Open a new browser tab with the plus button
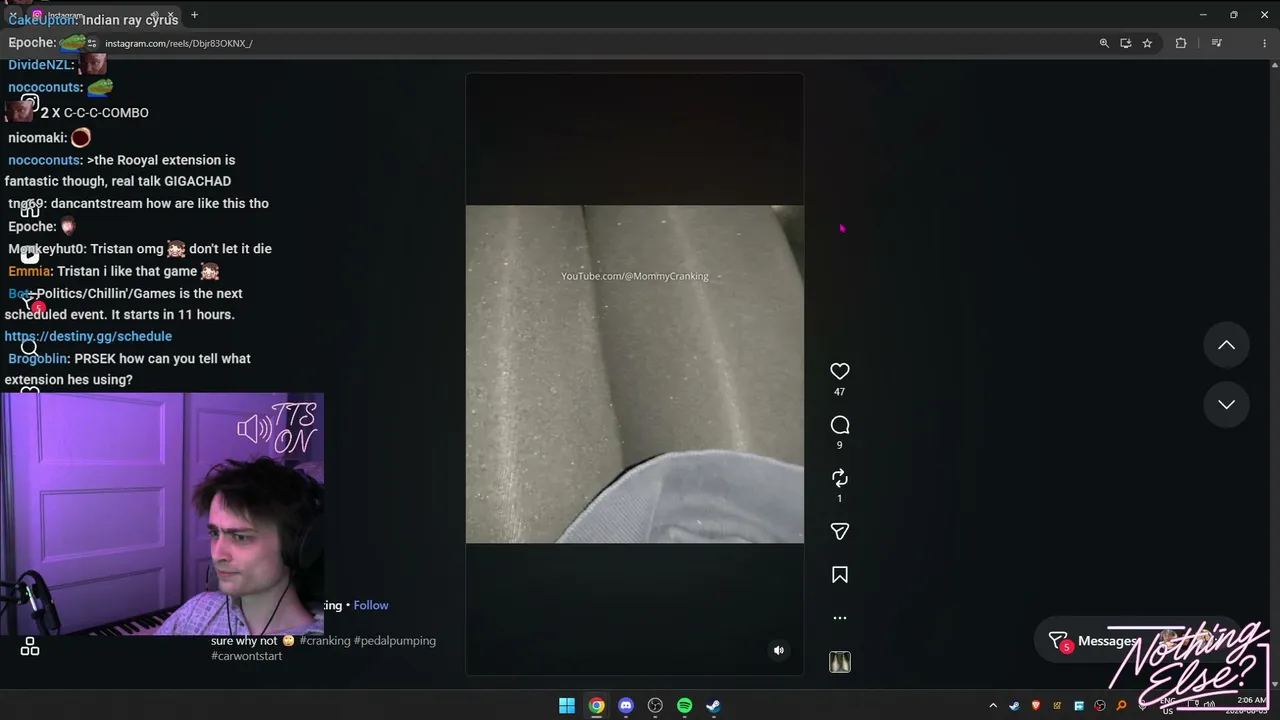The width and height of the screenshot is (1280, 720). tap(194, 15)
